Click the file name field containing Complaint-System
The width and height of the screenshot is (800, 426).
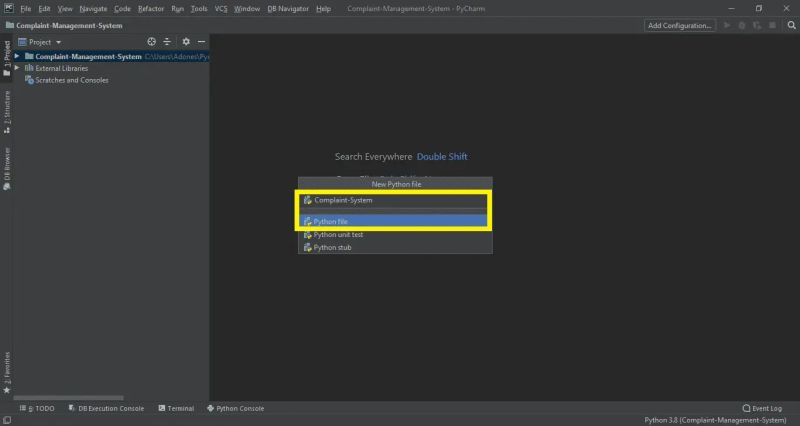click(394, 200)
